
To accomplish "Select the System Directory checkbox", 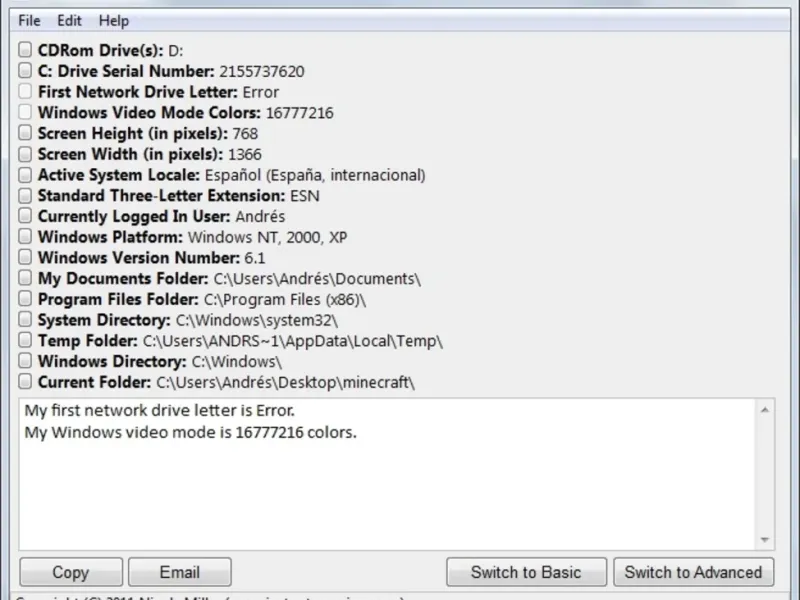I will tap(25, 319).
